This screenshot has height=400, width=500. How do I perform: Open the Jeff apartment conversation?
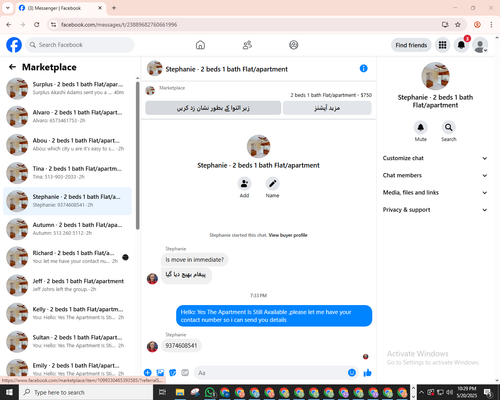68,285
